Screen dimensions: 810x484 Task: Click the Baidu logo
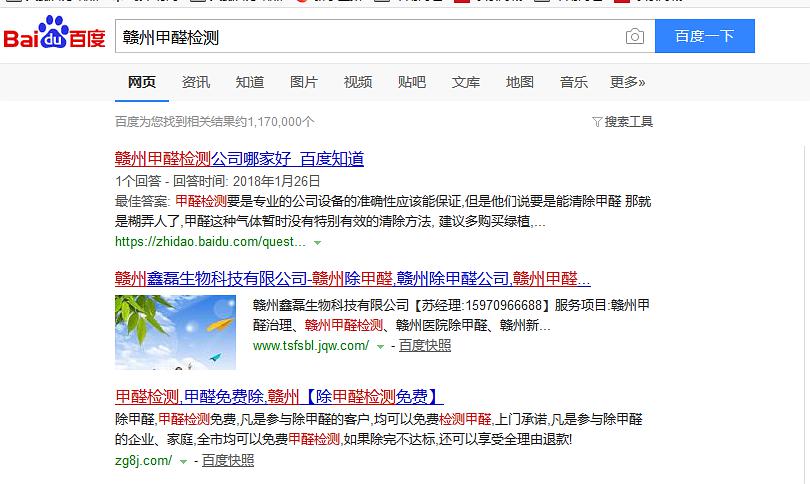point(54,33)
